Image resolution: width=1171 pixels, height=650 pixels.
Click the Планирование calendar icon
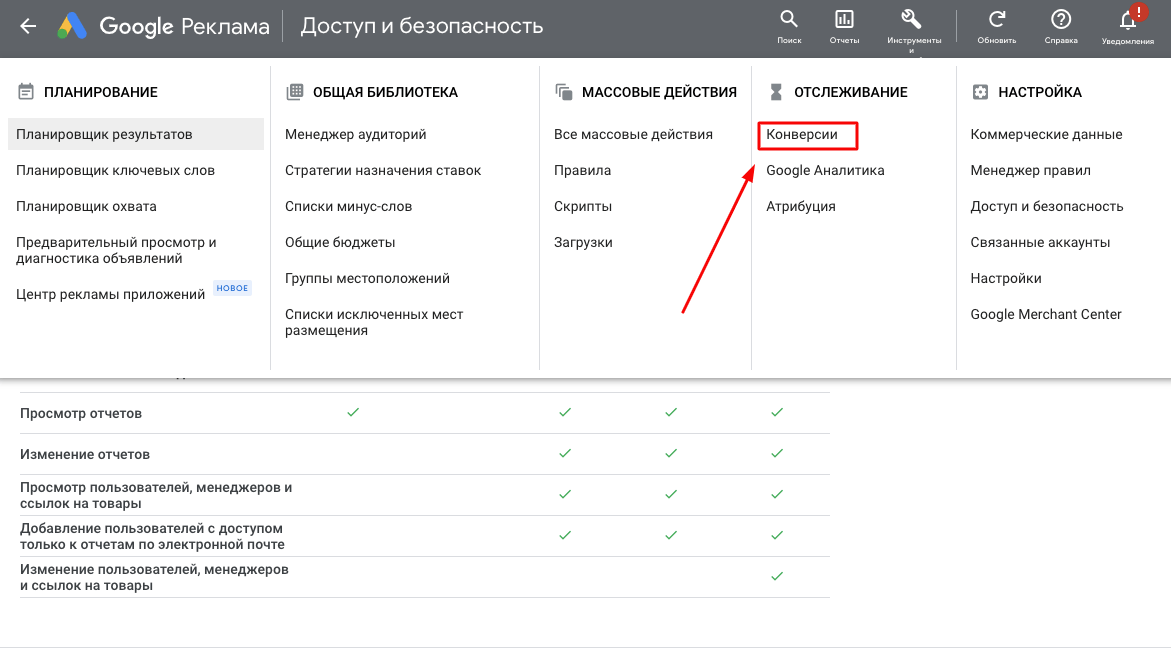26,92
